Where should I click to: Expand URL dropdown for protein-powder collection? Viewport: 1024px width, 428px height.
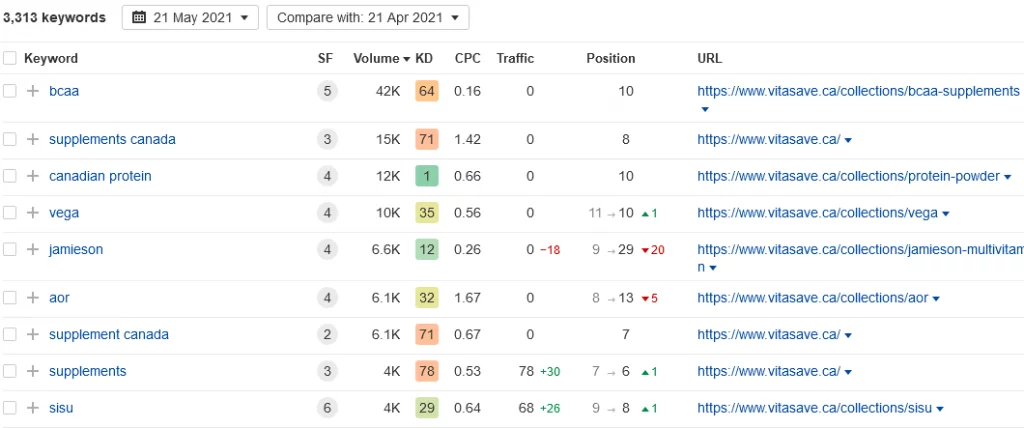click(1007, 176)
